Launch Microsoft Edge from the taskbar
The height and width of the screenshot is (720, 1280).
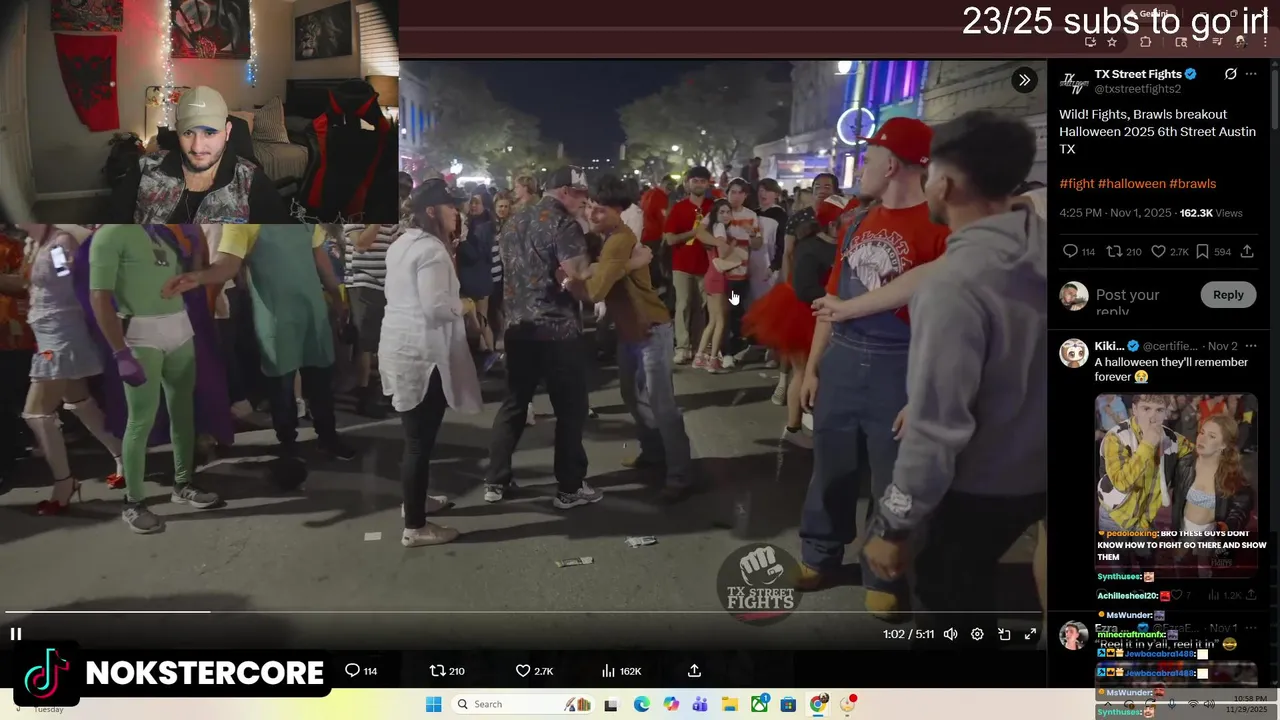[x=641, y=704]
